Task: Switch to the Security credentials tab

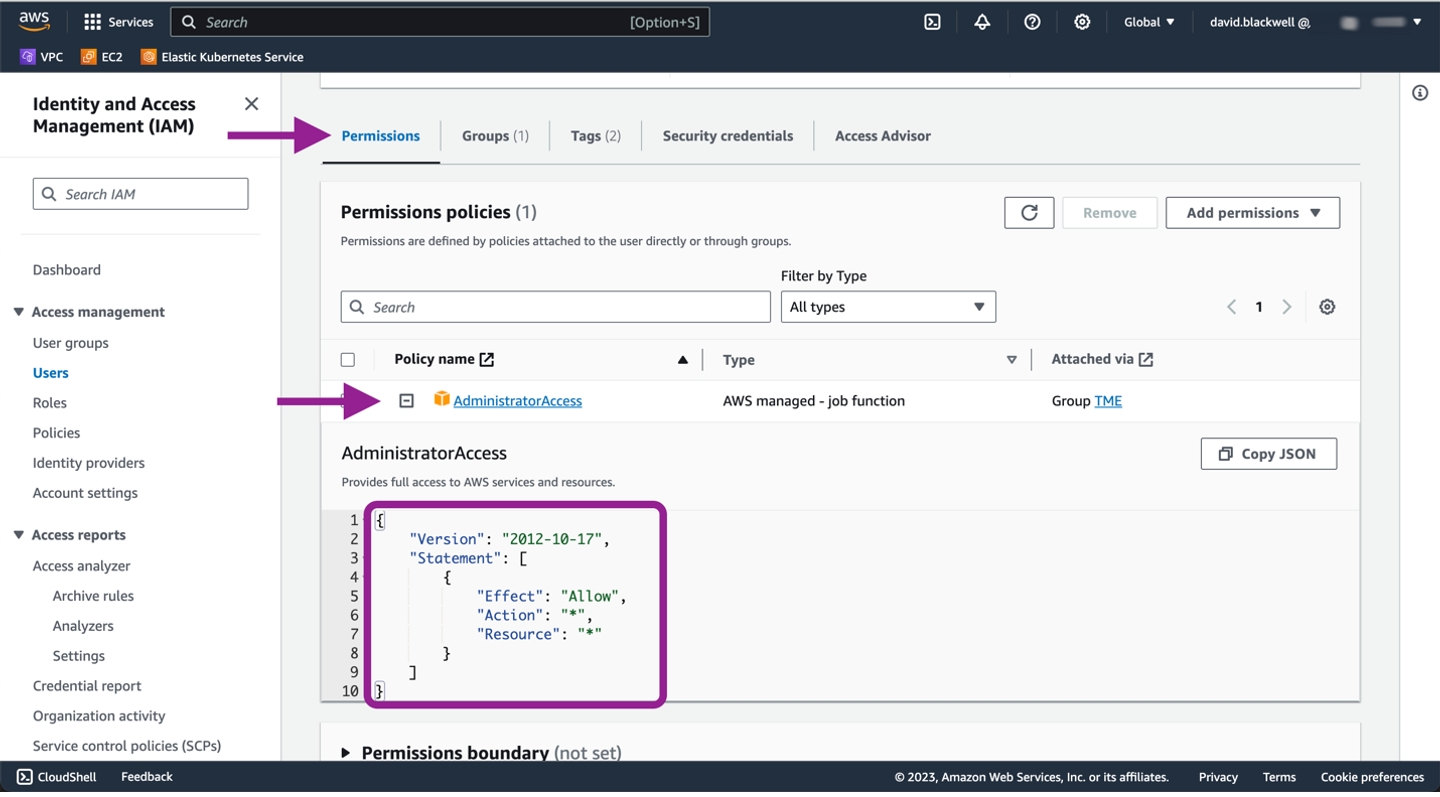Action: tap(727, 136)
